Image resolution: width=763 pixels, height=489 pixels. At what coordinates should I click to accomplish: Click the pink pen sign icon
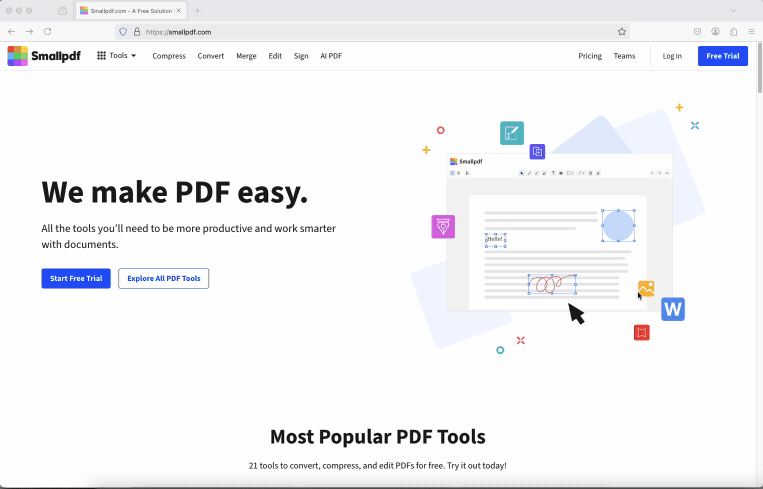click(443, 227)
